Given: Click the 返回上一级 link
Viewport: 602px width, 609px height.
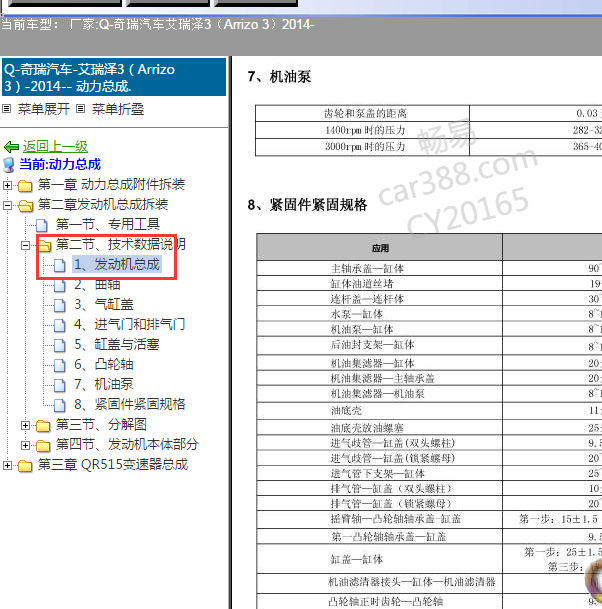Looking at the screenshot, I should (55, 146).
